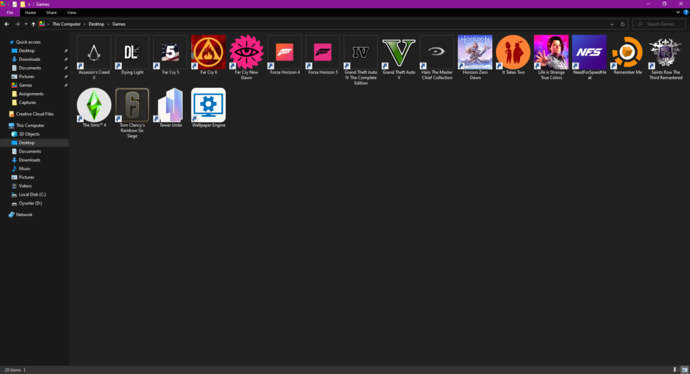Open Oyunlar (D:) drive

coord(30,203)
